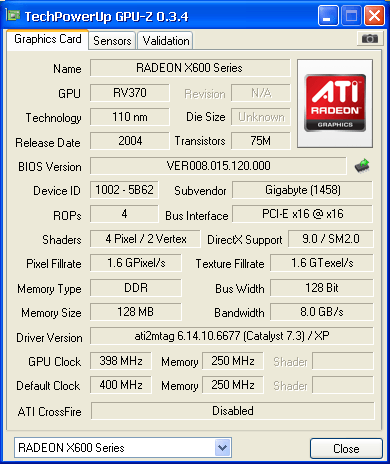Click the BIOS save chip icon

point(362,166)
